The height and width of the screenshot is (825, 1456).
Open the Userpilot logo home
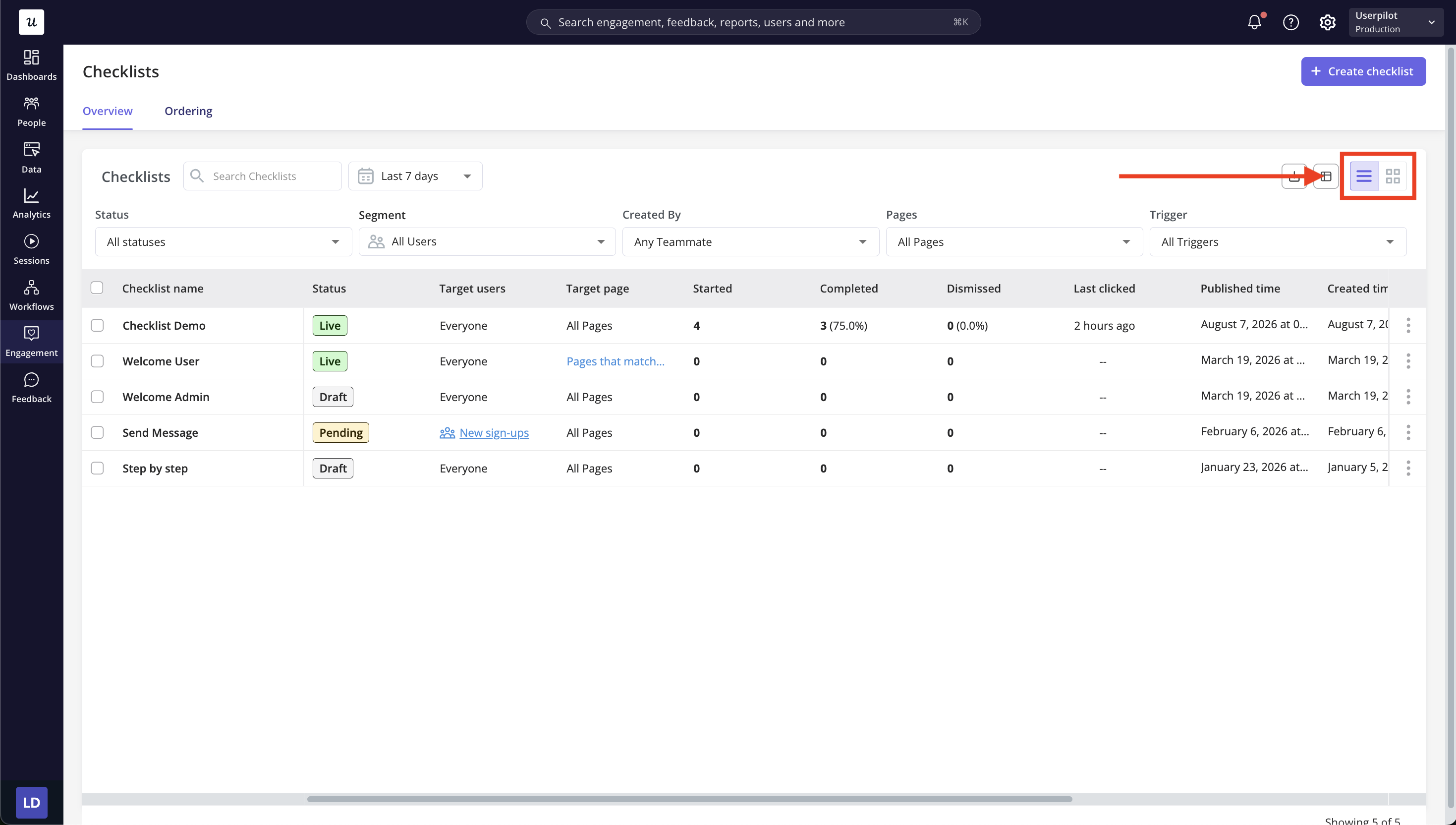coord(31,22)
